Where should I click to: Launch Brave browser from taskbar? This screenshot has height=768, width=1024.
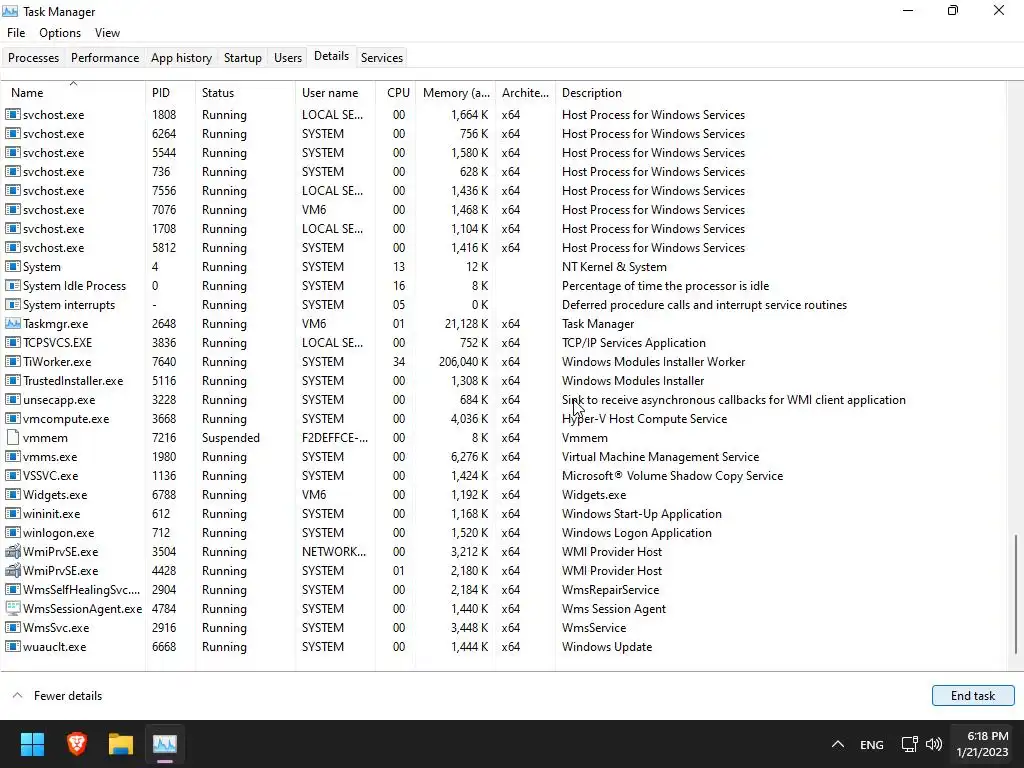click(x=76, y=744)
